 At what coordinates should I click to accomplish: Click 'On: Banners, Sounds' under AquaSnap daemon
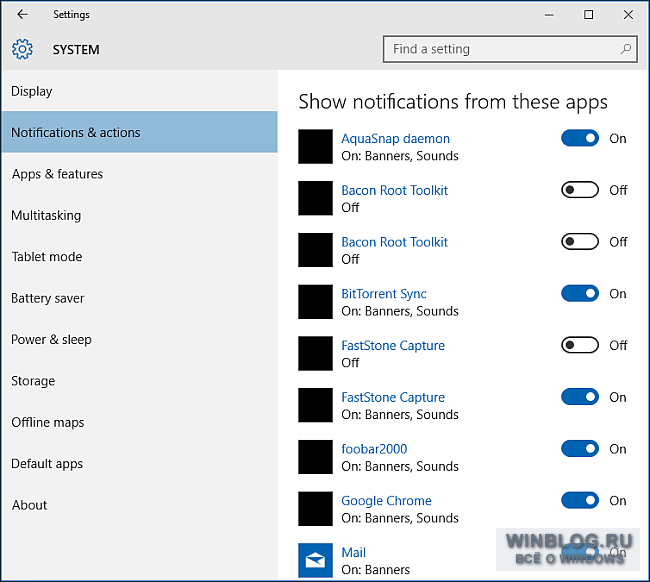(400, 156)
